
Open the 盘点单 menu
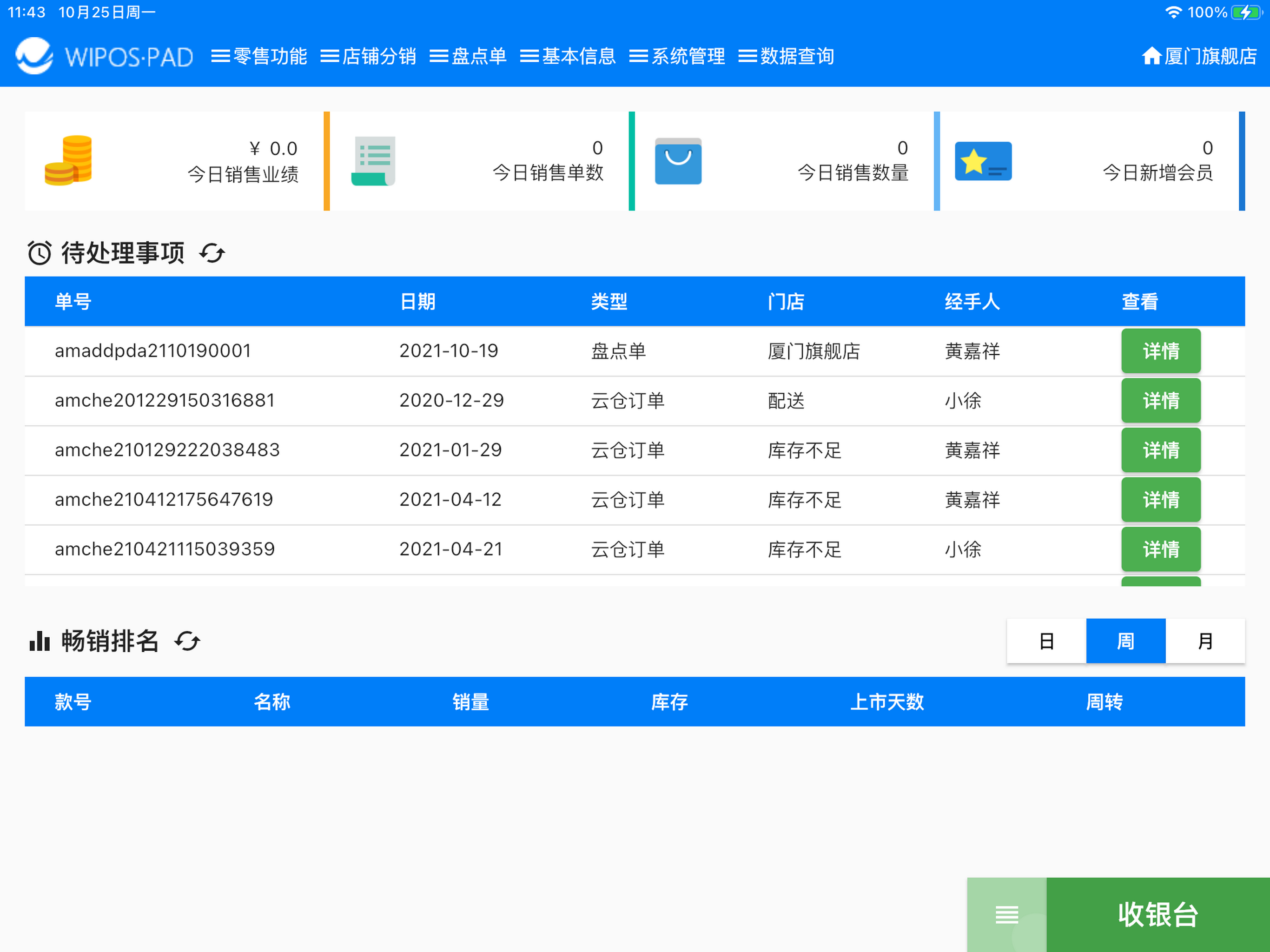468,56
